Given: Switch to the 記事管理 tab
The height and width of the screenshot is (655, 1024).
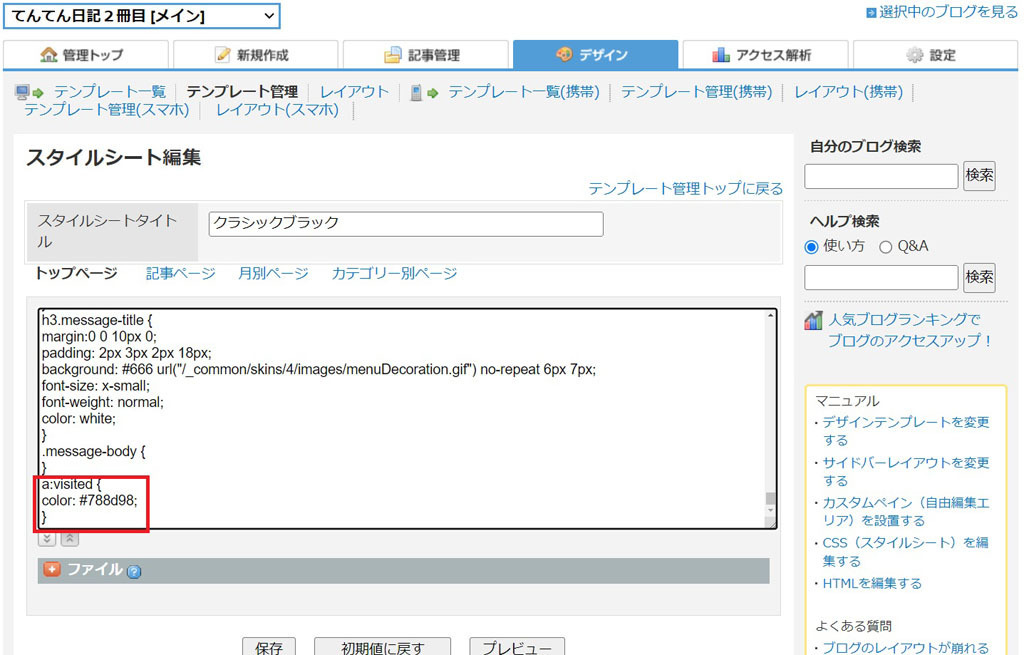Looking at the screenshot, I should click(425, 55).
